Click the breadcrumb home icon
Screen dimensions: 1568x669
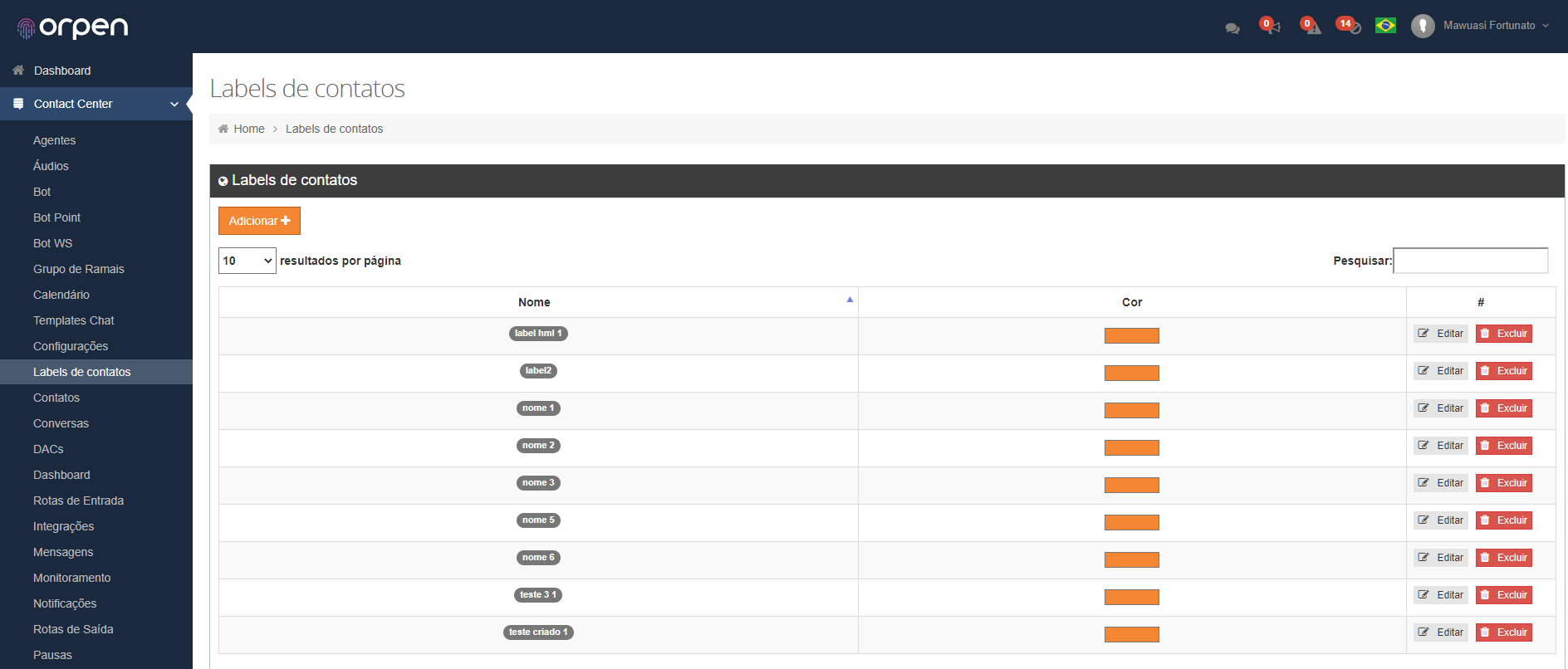pyautogui.click(x=223, y=129)
